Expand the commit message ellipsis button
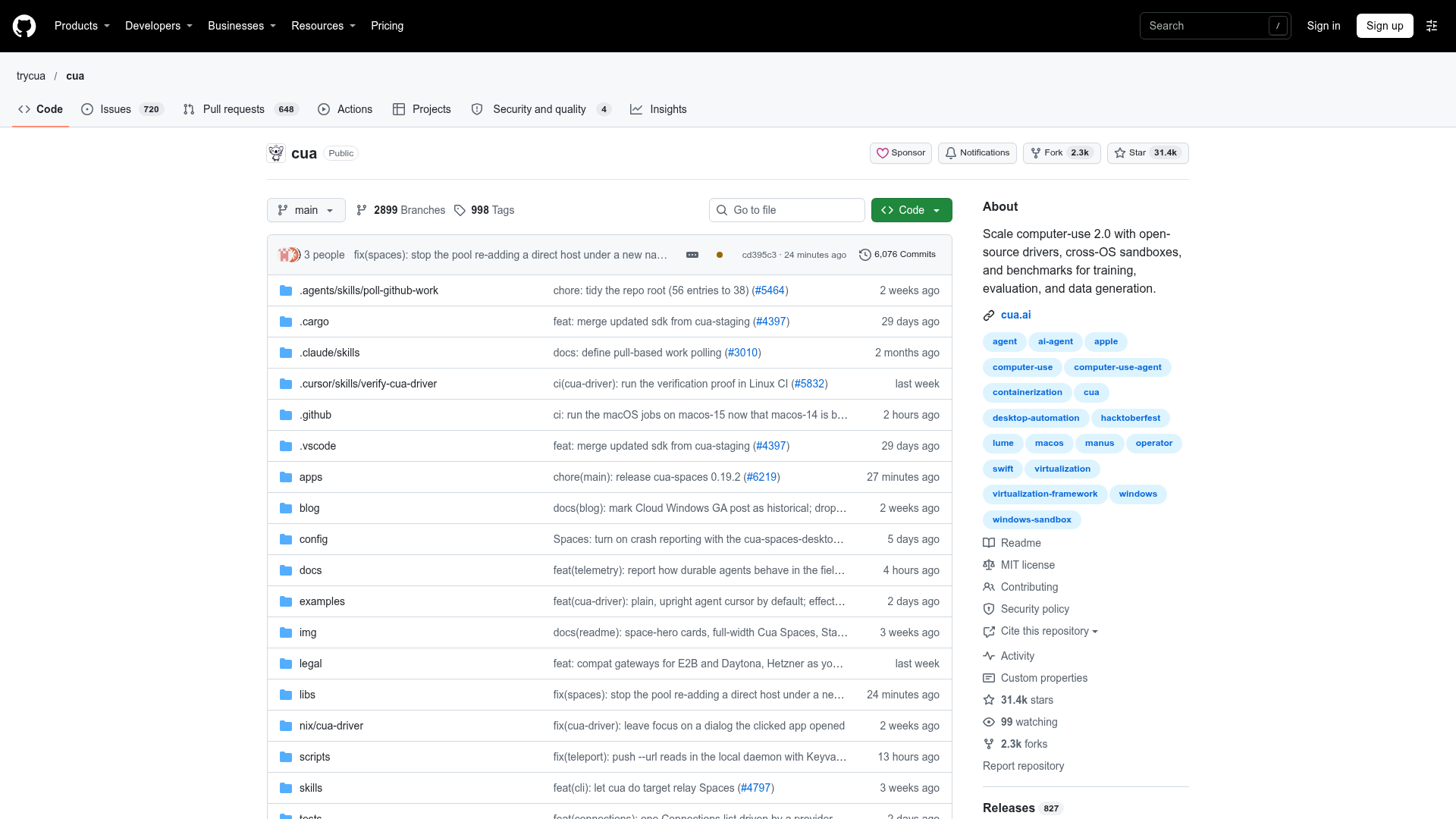This screenshot has height=819, width=1456. 692,255
